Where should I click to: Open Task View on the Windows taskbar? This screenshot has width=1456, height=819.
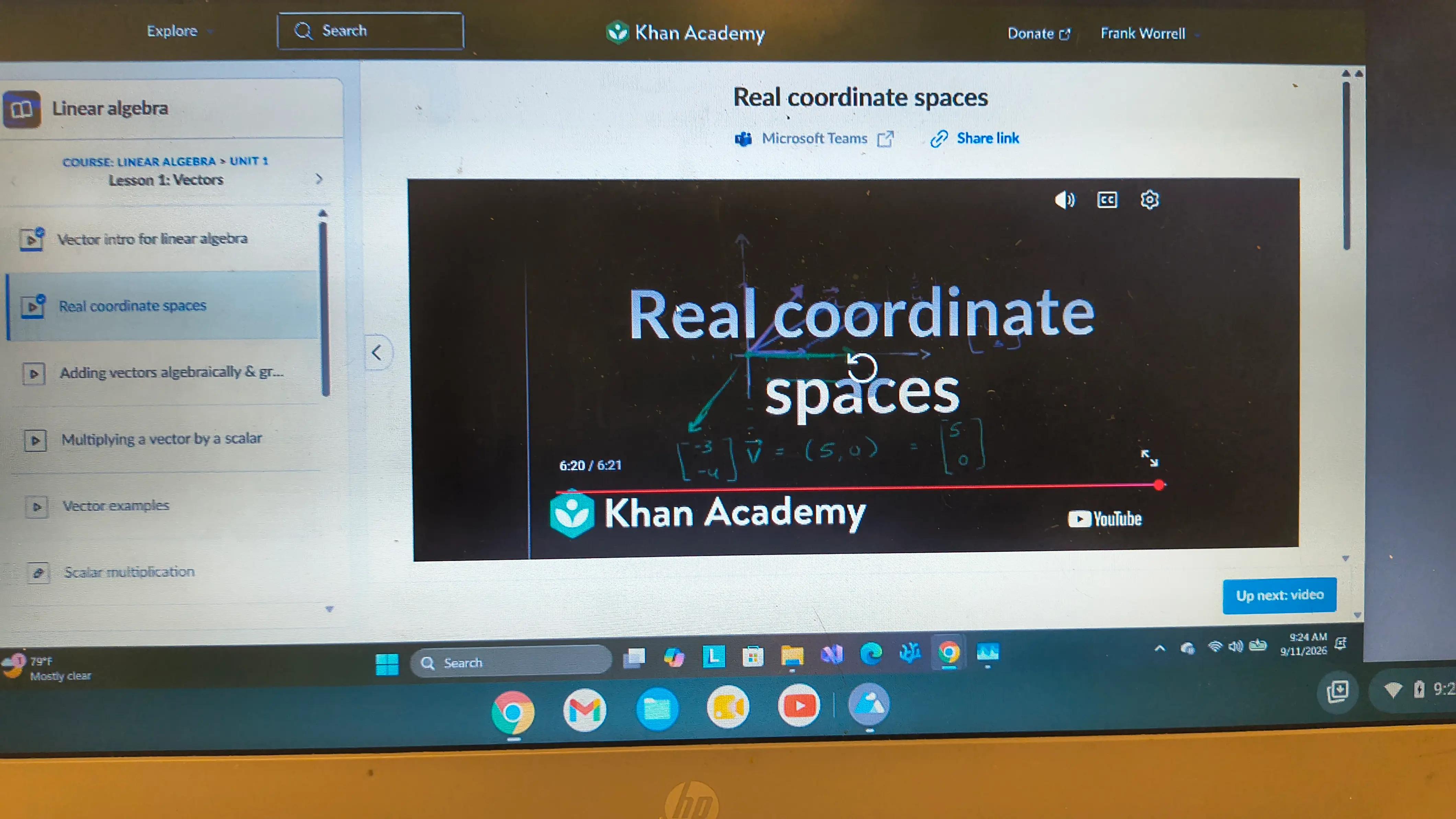tap(634, 658)
